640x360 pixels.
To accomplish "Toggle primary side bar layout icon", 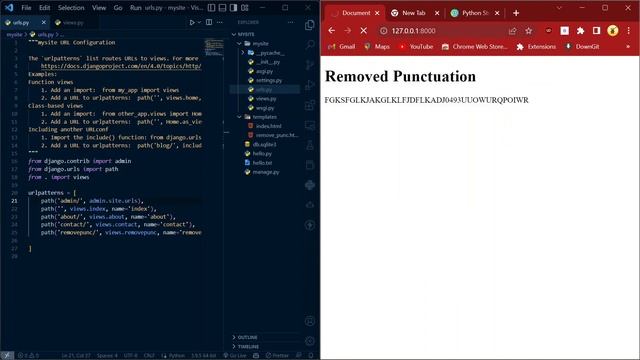I will tap(211, 8).
